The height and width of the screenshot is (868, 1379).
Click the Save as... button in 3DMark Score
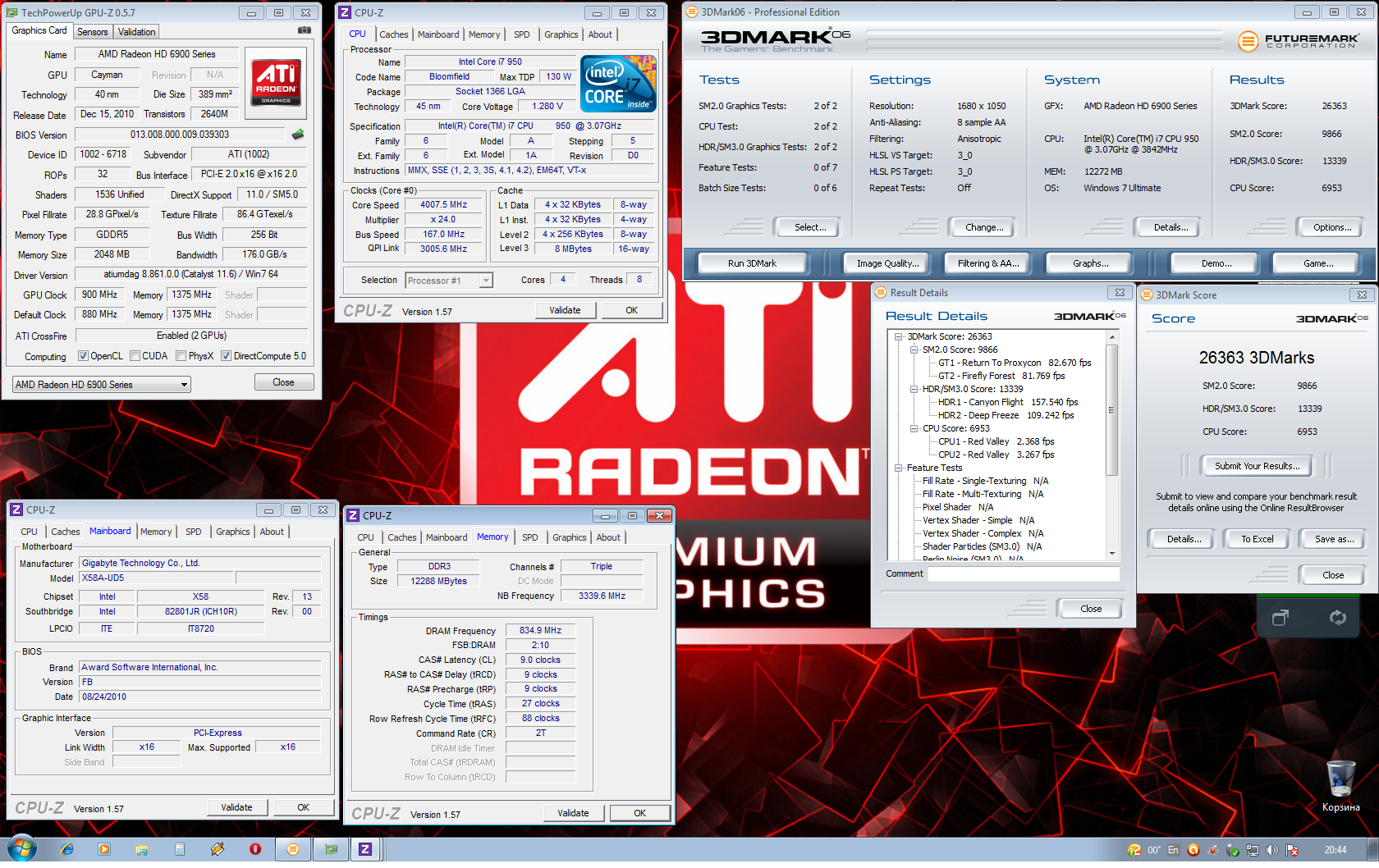tap(1334, 539)
